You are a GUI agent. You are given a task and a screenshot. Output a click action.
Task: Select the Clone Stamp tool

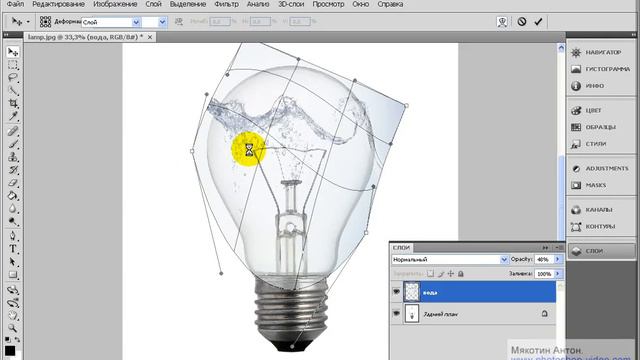tap(13, 157)
